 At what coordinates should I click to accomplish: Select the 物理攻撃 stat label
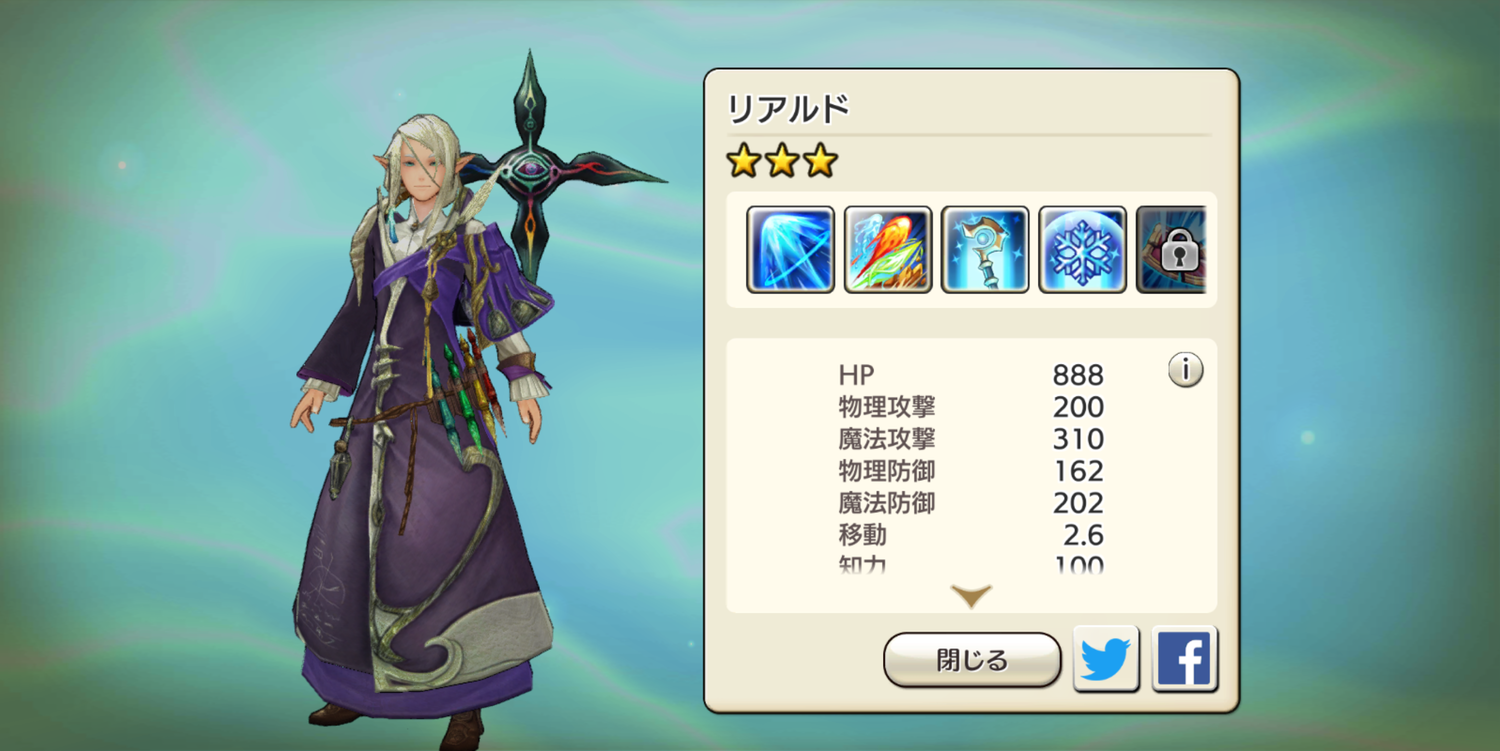coord(887,407)
